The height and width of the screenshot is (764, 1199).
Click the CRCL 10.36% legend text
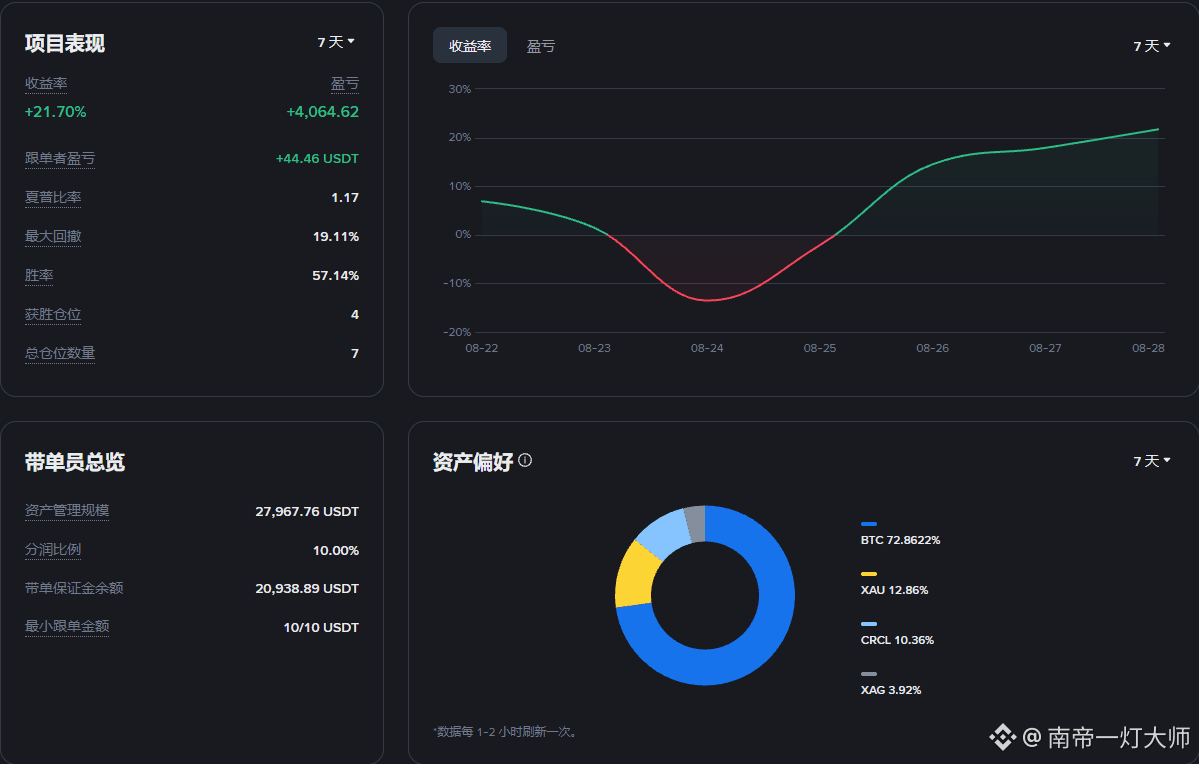point(897,640)
